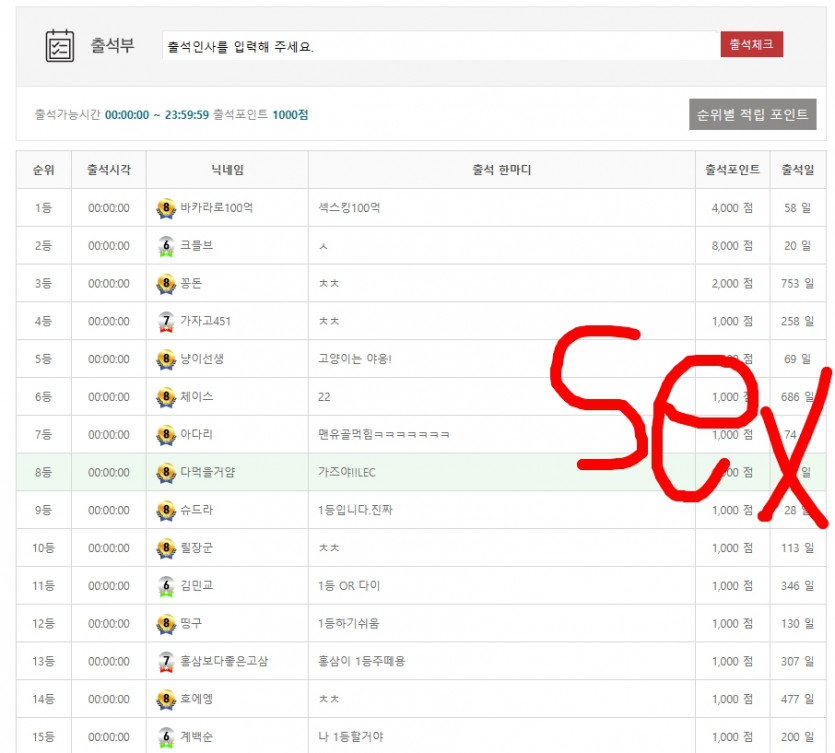835x753 pixels.
Task: Click level badge next to 홍삼보다좋은고삼
Action: pyautogui.click(x=167, y=661)
